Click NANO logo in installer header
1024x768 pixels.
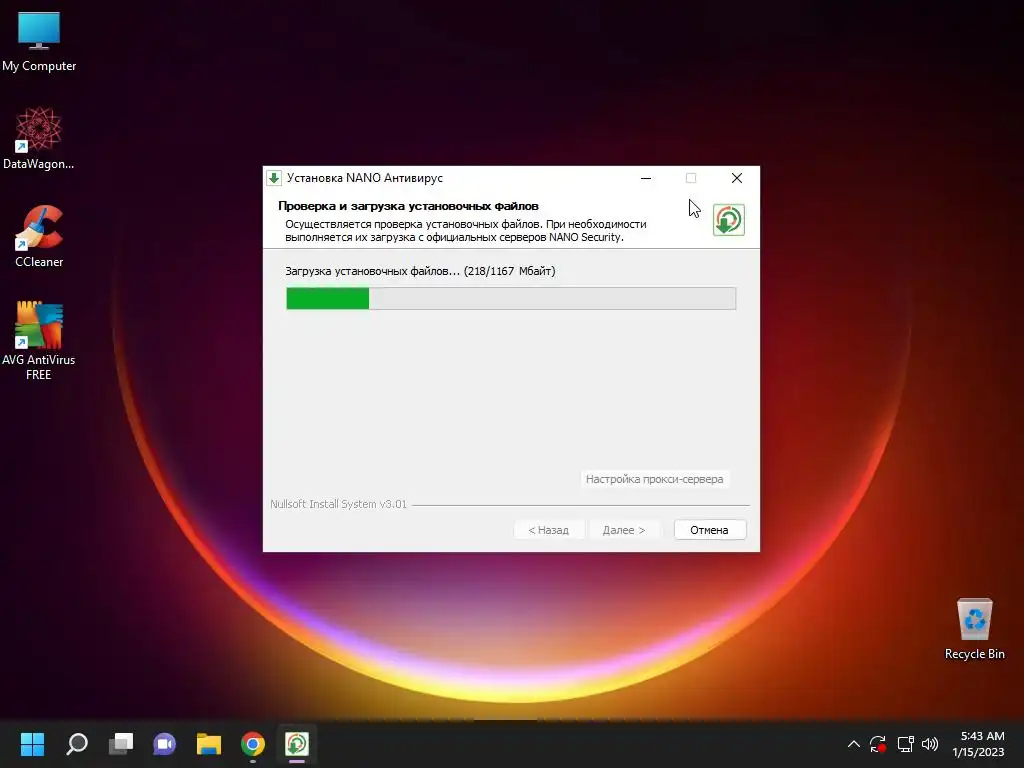coord(728,220)
